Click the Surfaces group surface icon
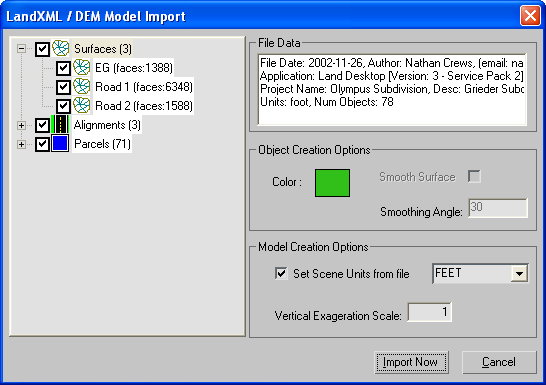 click(61, 48)
